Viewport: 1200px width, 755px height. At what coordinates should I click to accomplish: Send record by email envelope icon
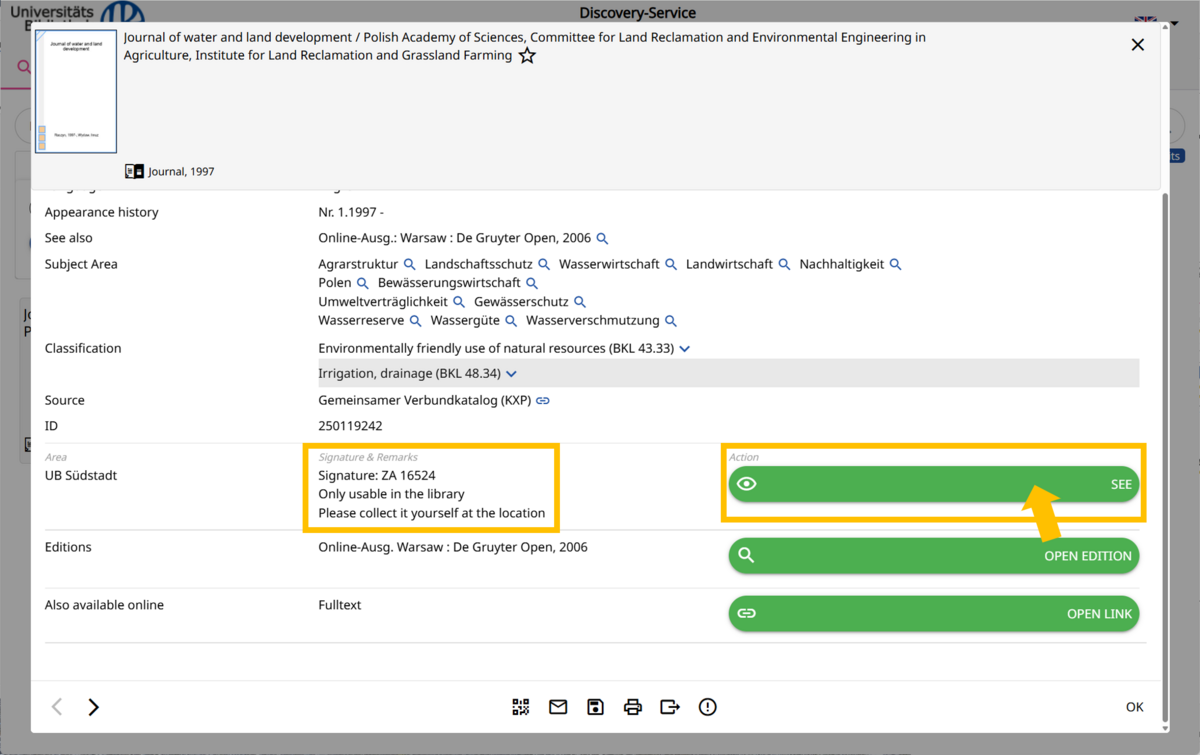pos(558,707)
